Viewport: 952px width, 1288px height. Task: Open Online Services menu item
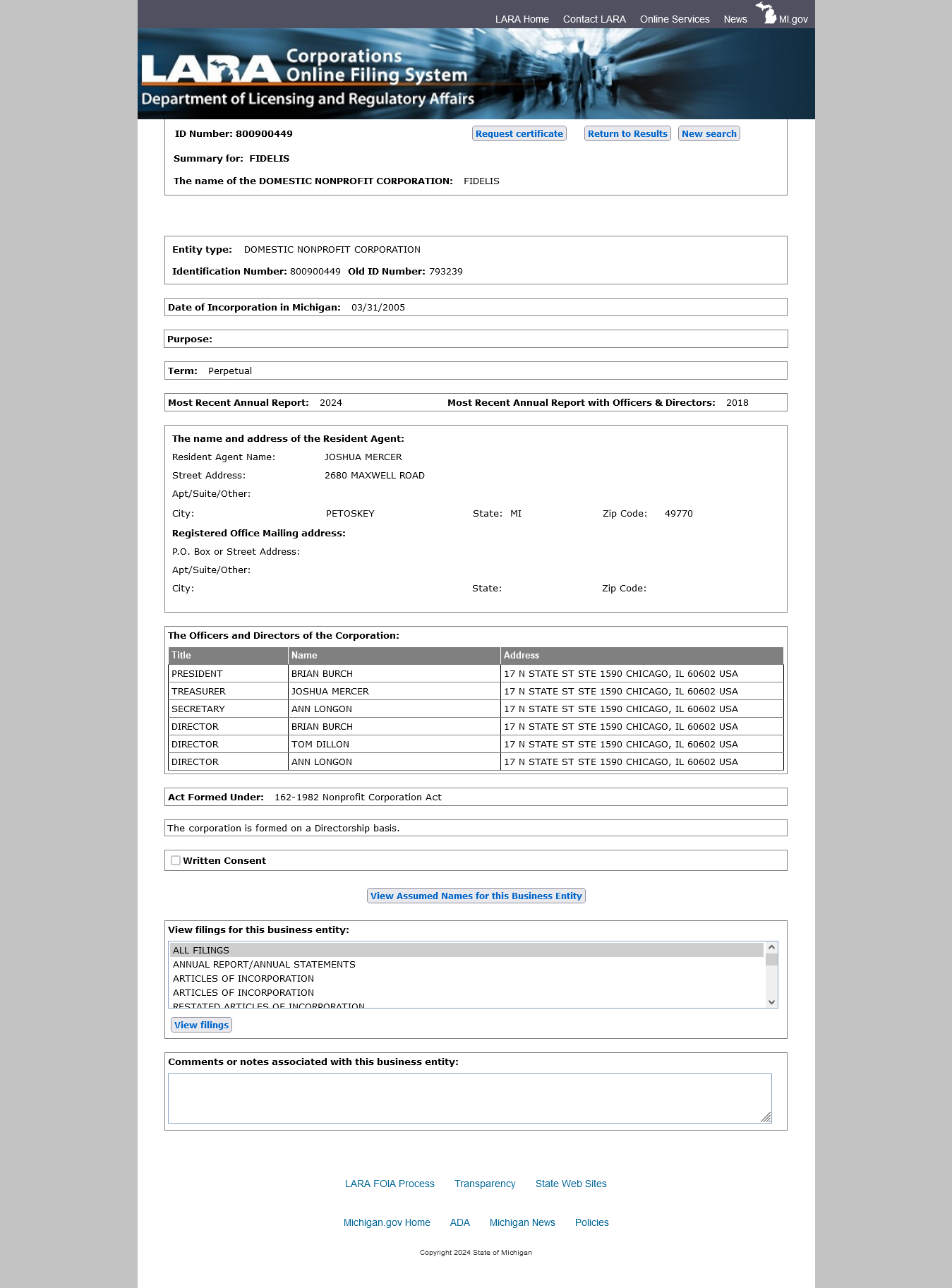point(675,19)
